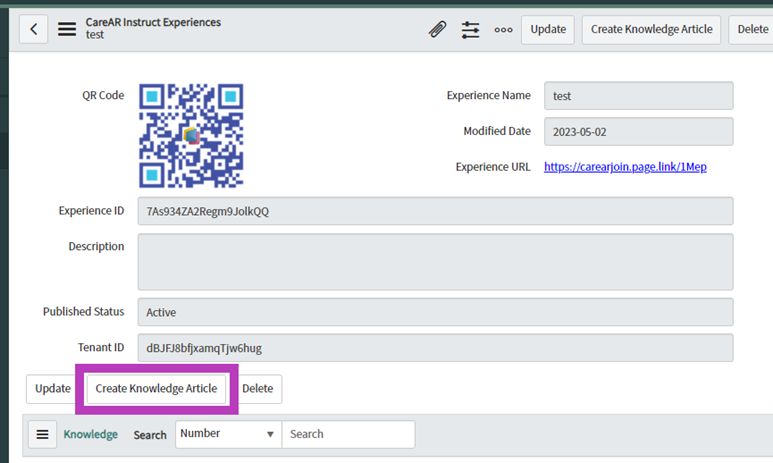Open the form context menu hamburger icon
The width and height of the screenshot is (773, 463).
tap(67, 29)
